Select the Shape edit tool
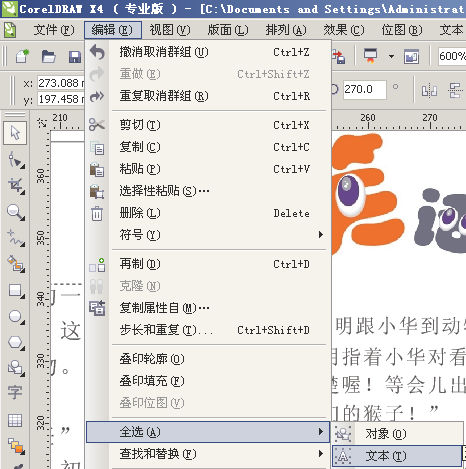466x469 pixels. click(16, 160)
